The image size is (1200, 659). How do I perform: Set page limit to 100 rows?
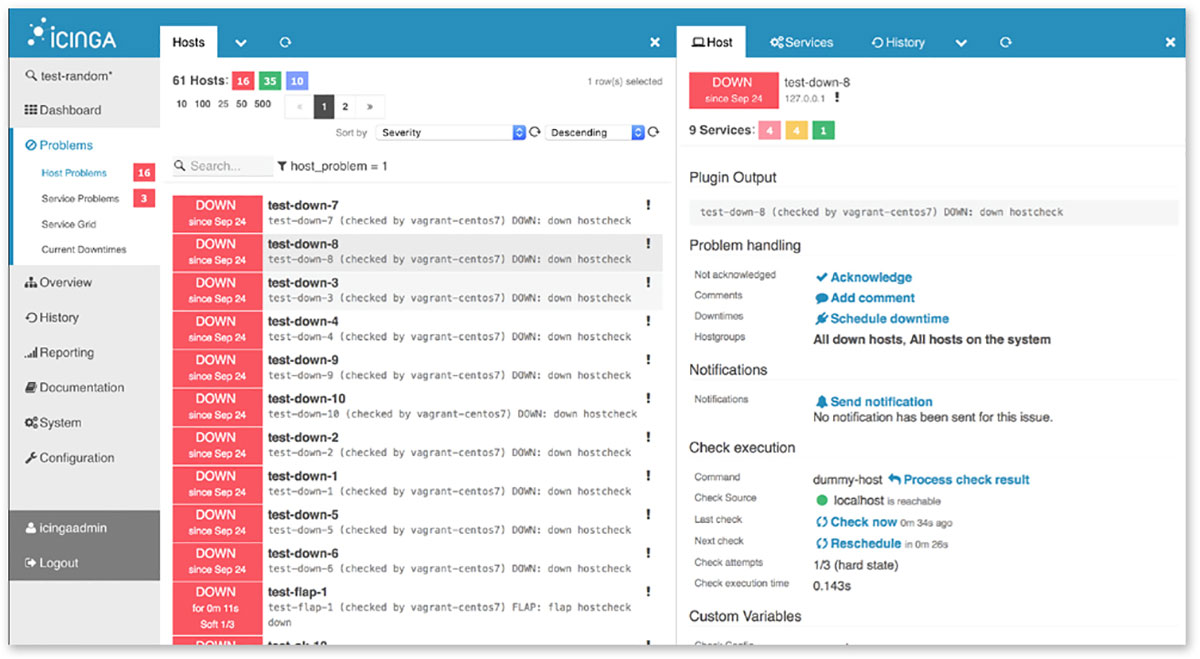click(x=202, y=104)
